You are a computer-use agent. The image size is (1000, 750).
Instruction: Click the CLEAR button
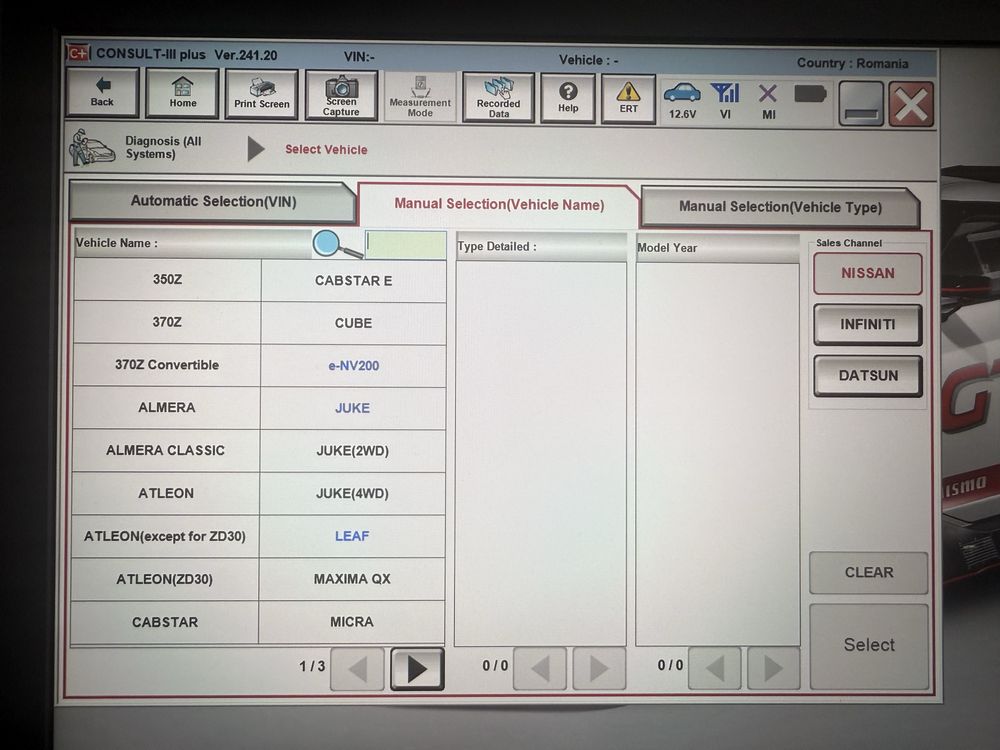pos(869,573)
